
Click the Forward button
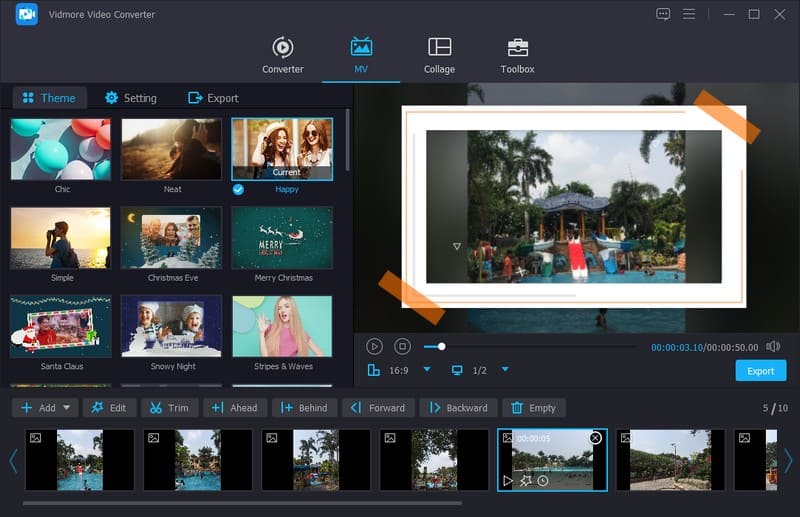pyautogui.click(x=378, y=408)
